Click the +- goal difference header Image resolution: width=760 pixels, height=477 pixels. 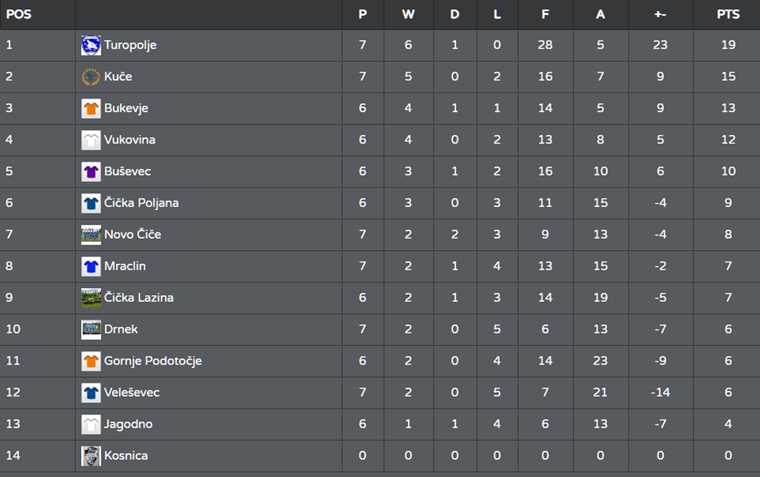[660, 15]
